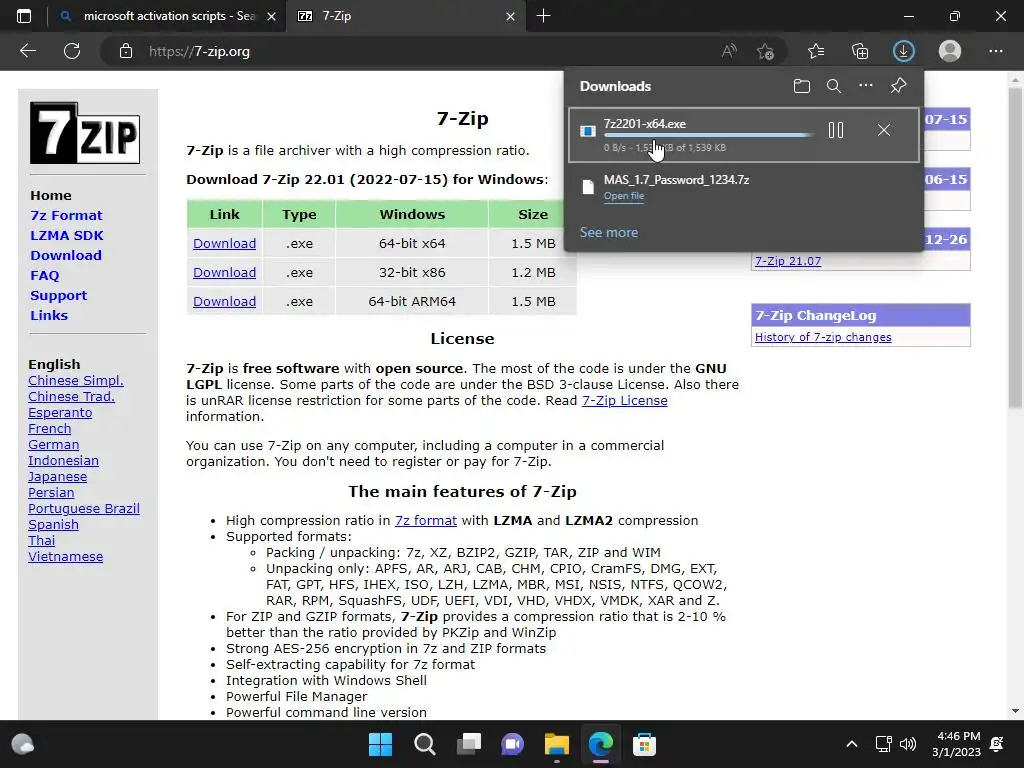Viewport: 1024px width, 768px height.
Task: Switch language to Chinese Trad.
Action: [71, 396]
